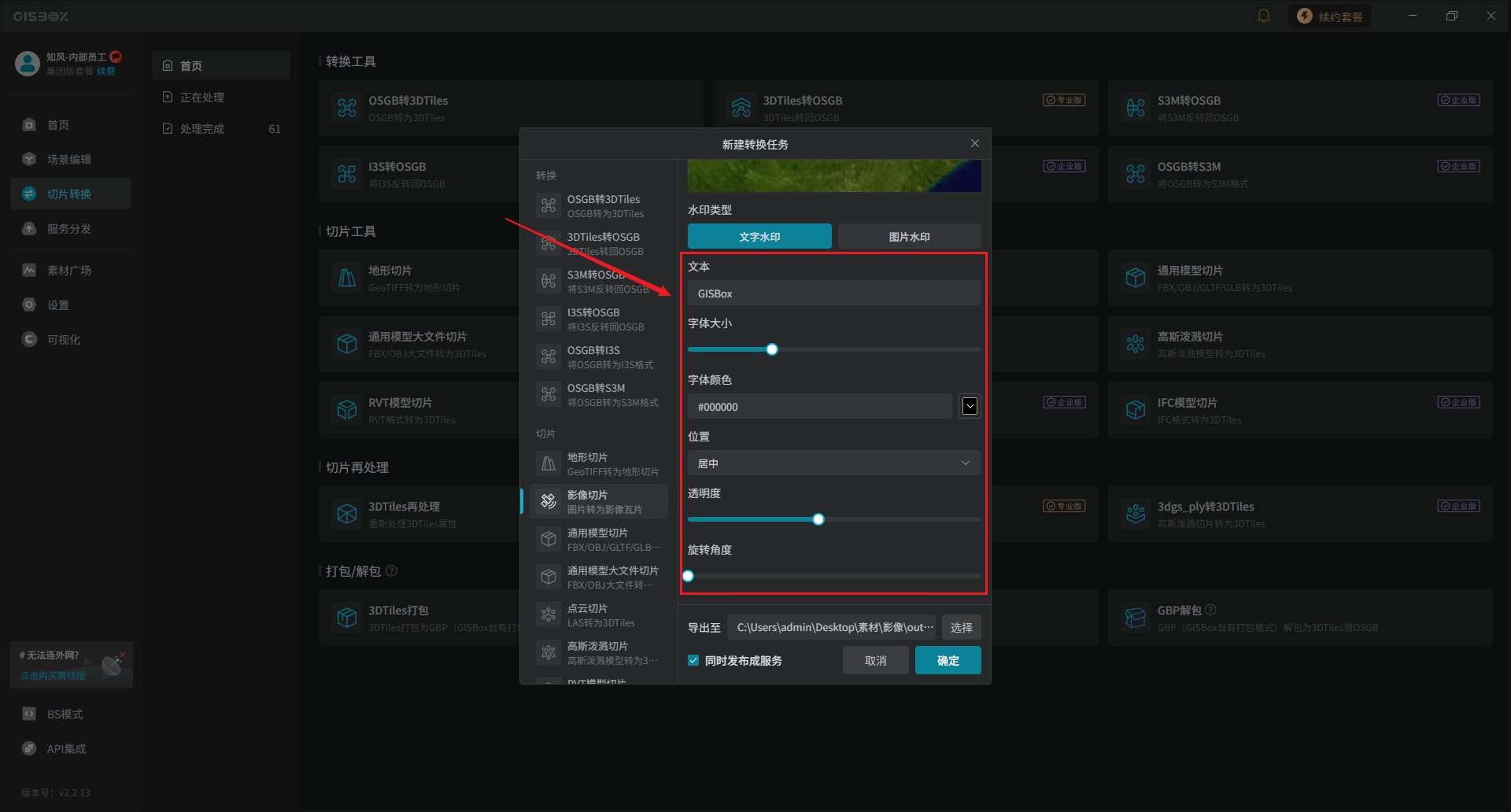The width and height of the screenshot is (1511, 812).
Task: Click the help icon beside 打包/解包
Action: (x=392, y=570)
